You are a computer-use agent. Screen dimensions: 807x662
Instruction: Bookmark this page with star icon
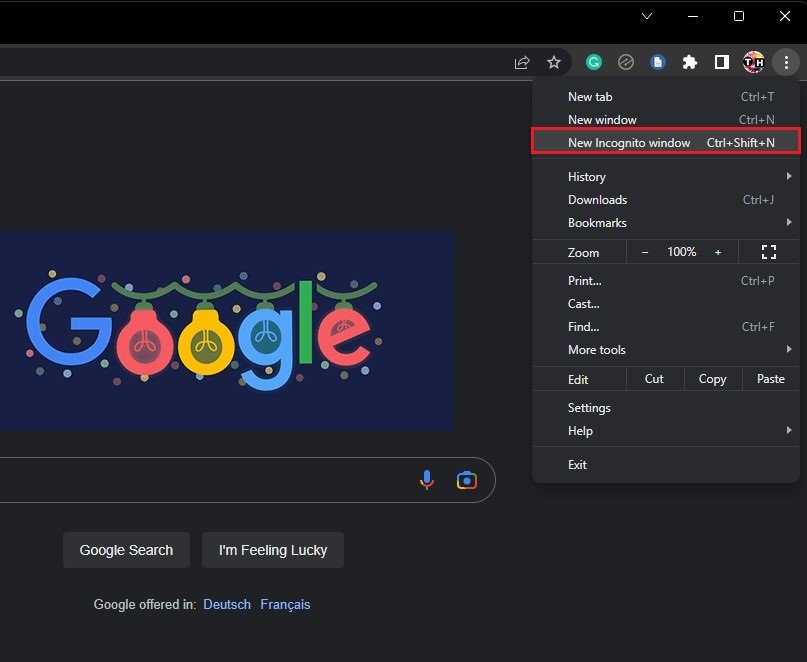pos(554,62)
